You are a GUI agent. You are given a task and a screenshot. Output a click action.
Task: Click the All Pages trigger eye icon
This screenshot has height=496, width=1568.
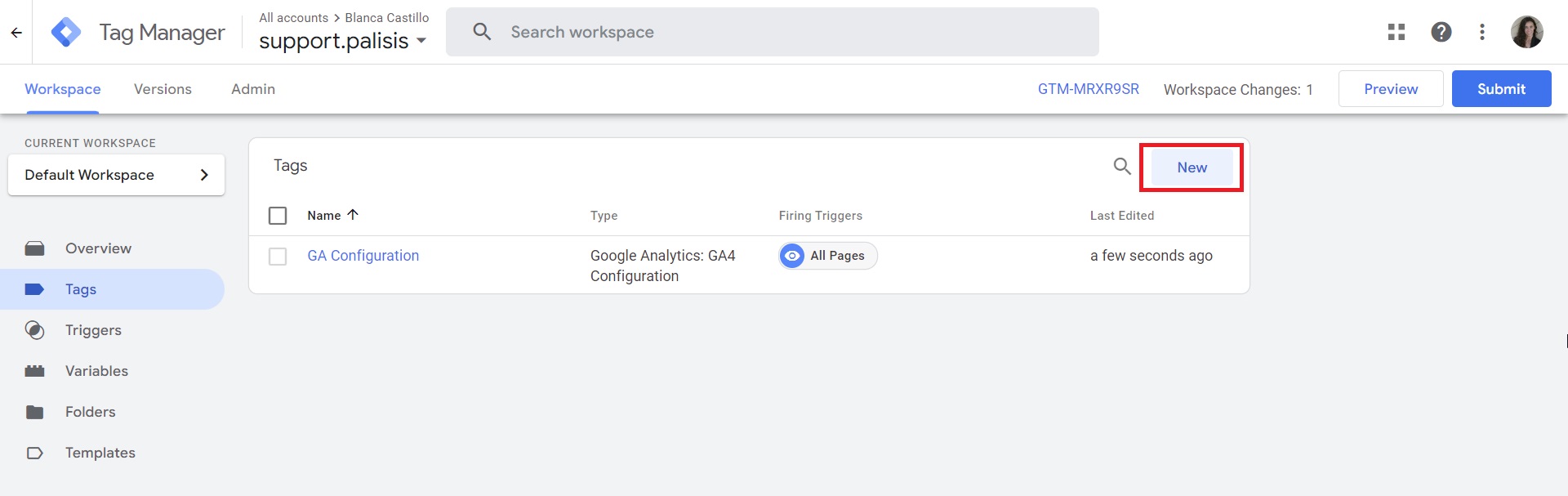point(792,256)
